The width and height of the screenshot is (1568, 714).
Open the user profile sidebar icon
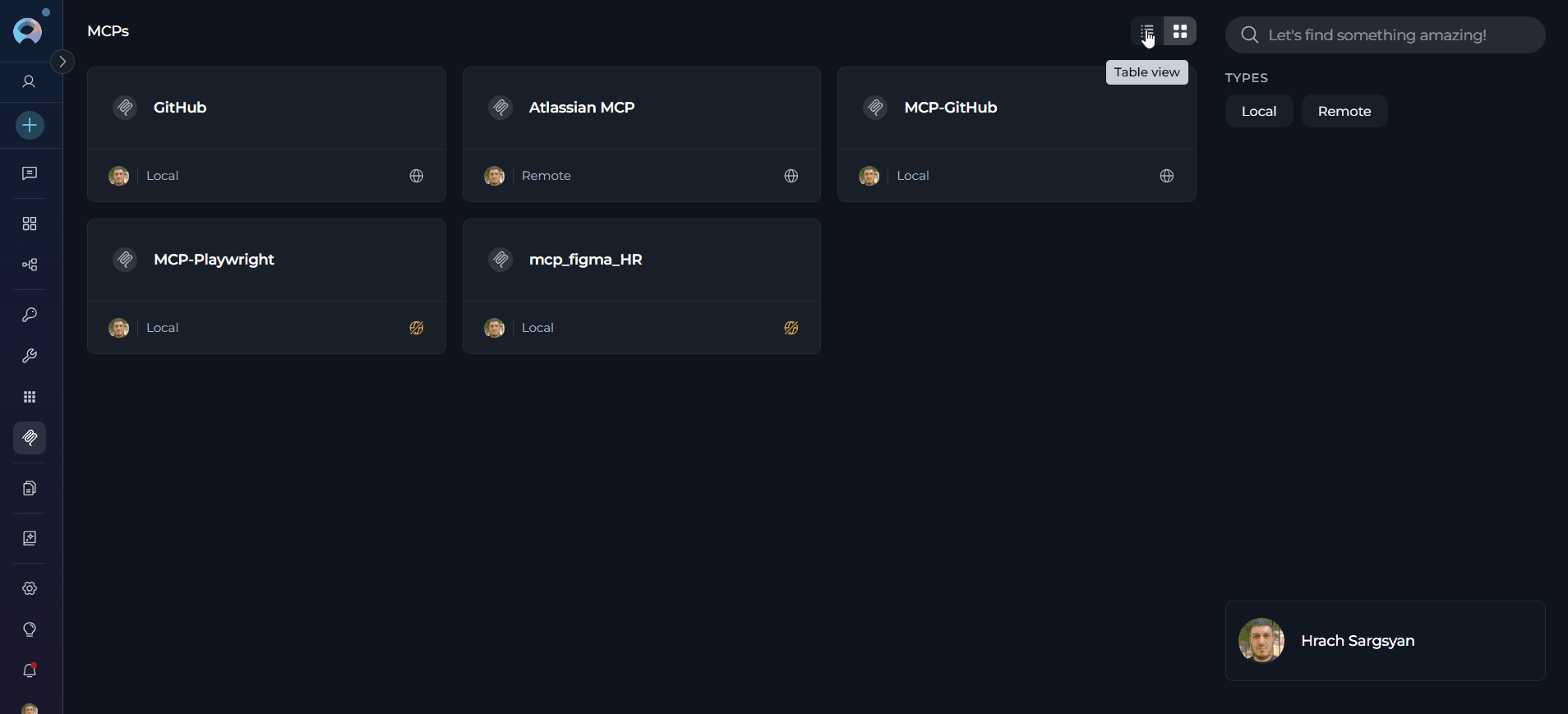click(30, 81)
